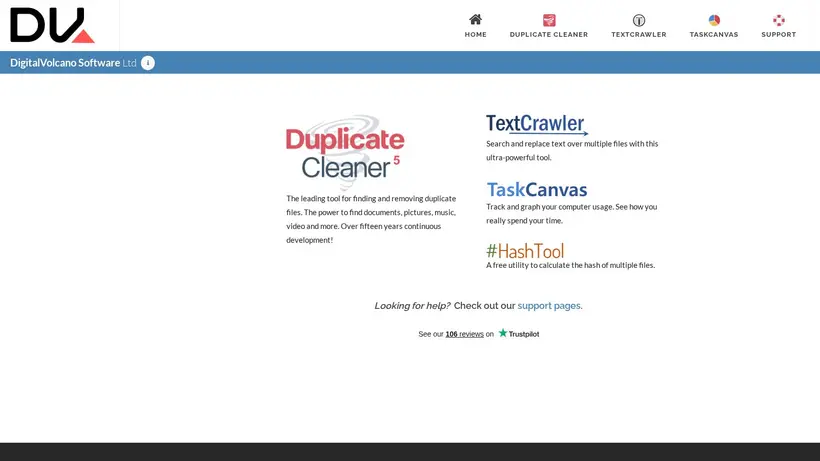The height and width of the screenshot is (461, 820).
Task: Click the info icon beside DigitalVolcano Software
Action: pos(147,63)
